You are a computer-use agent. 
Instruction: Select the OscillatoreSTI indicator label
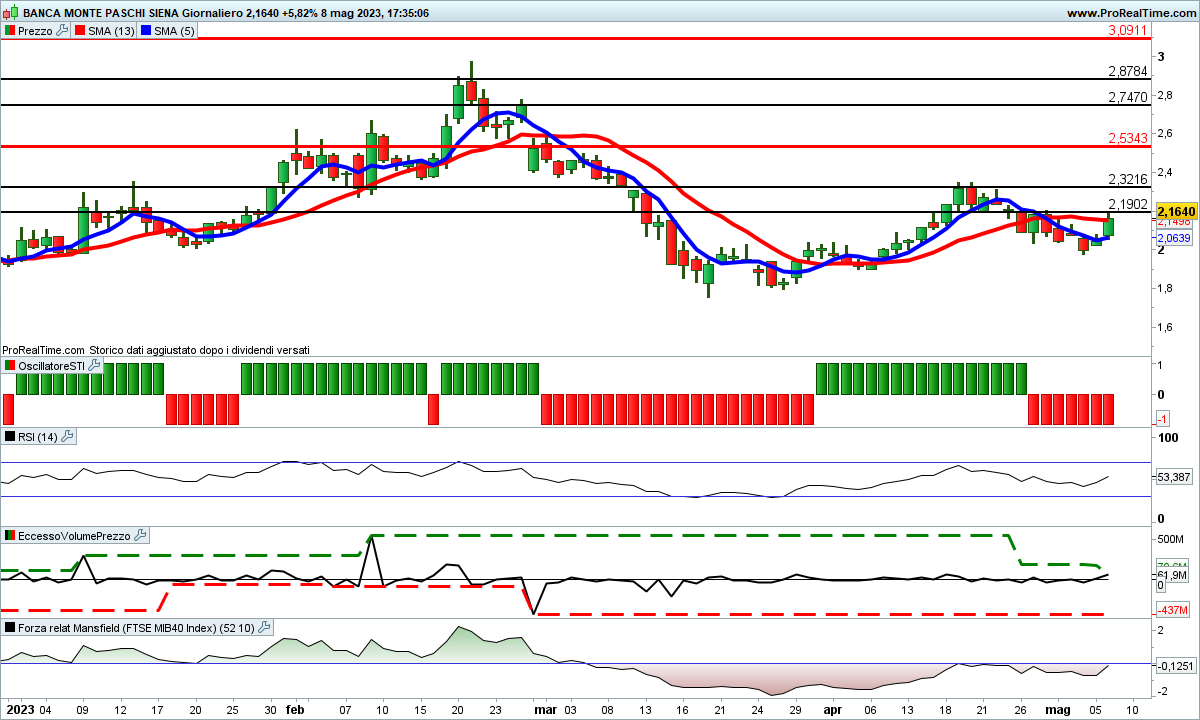coord(52,366)
